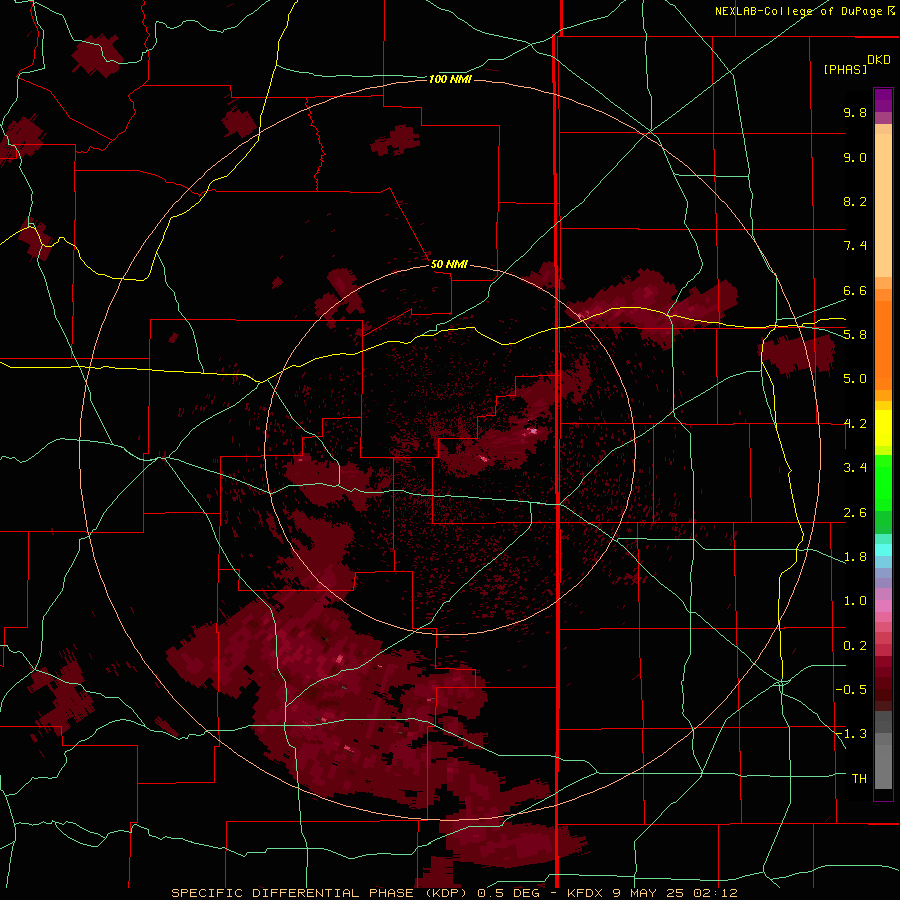Select the 9.8 legend scale value
900x900 pixels.
(855, 112)
